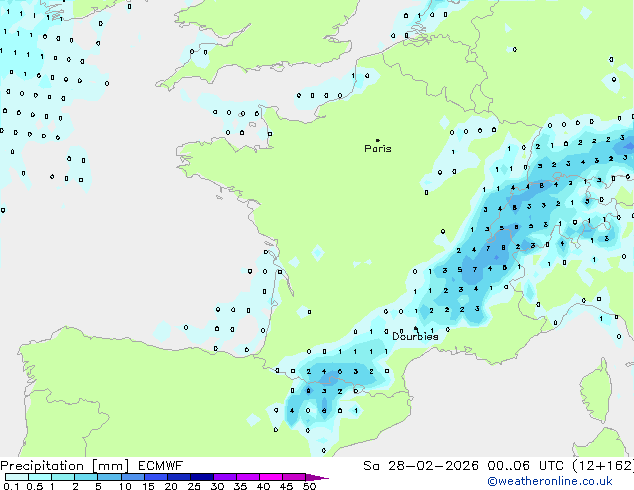Click the '45' legend scale value
Viewport: 634px width, 490px height.
(286, 486)
